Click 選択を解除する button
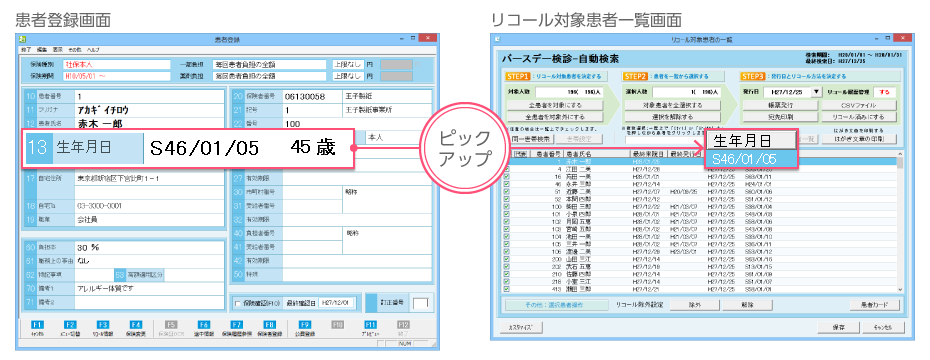930x360 pixels. 673,117
